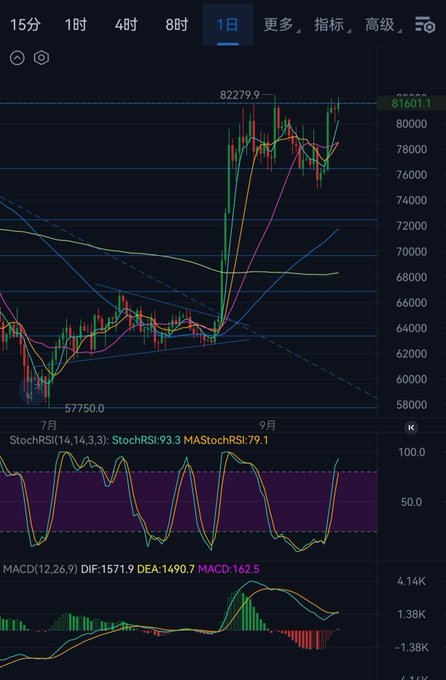Click the 76000 price axis label

point(411,174)
